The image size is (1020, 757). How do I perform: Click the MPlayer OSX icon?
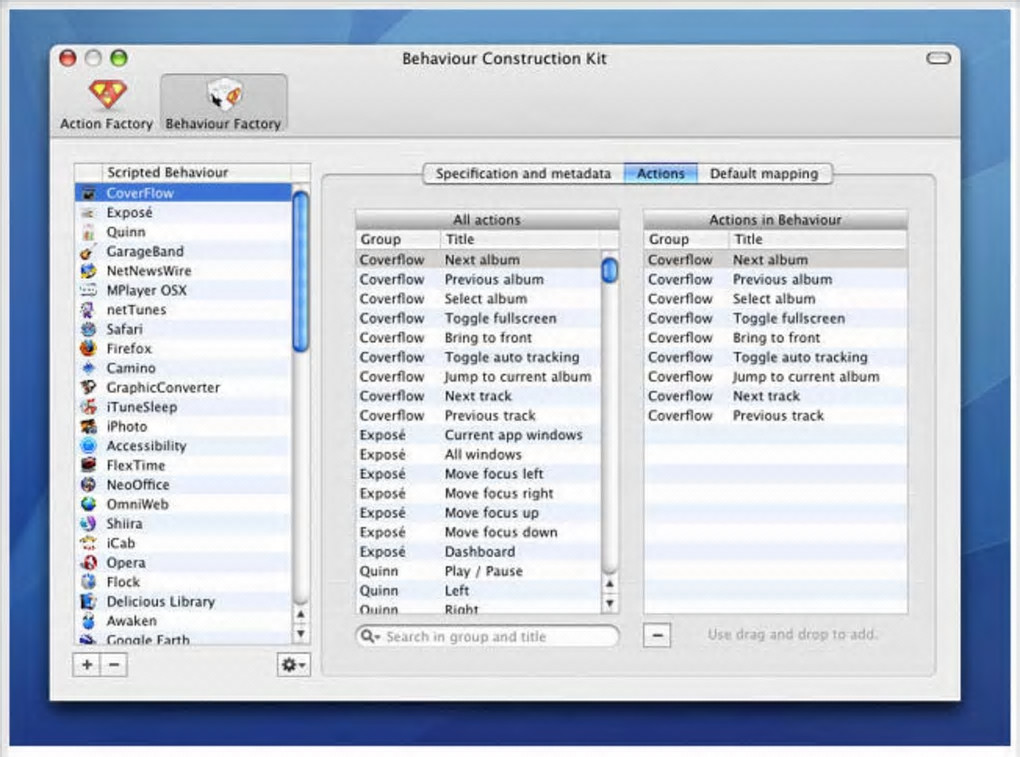pyautogui.click(x=89, y=290)
